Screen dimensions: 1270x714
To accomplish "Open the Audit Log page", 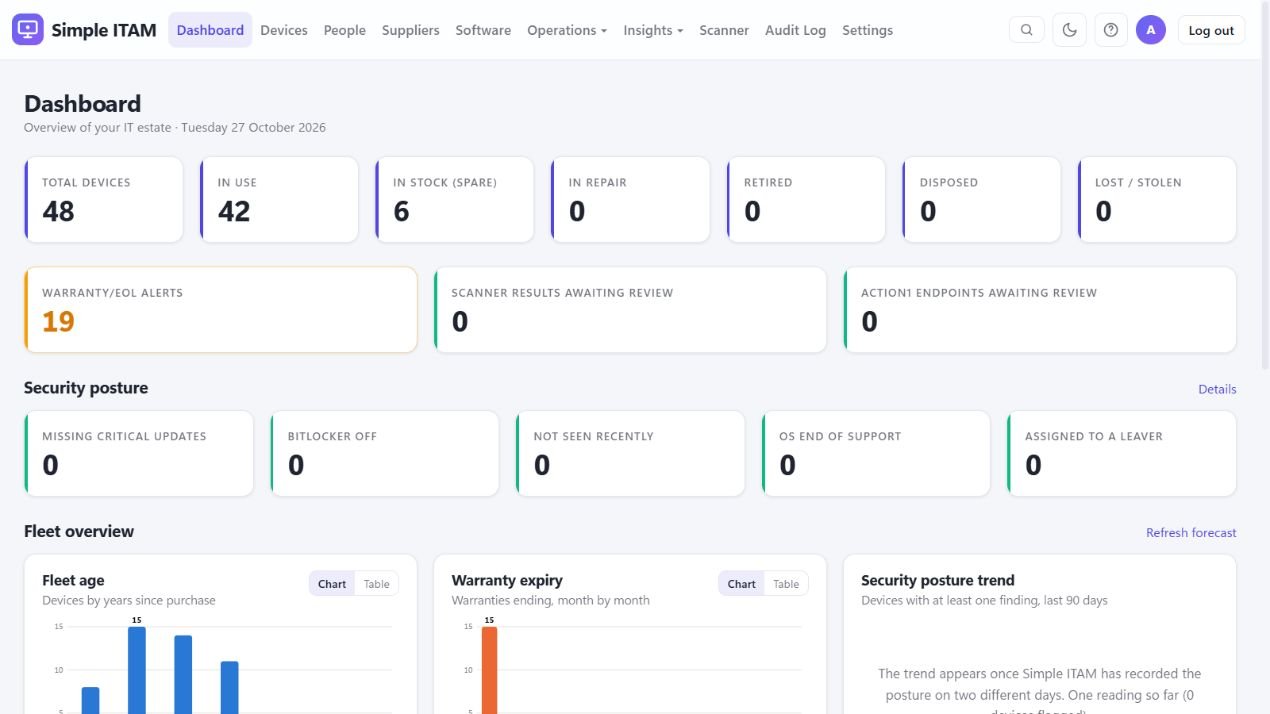I will [x=796, y=30].
